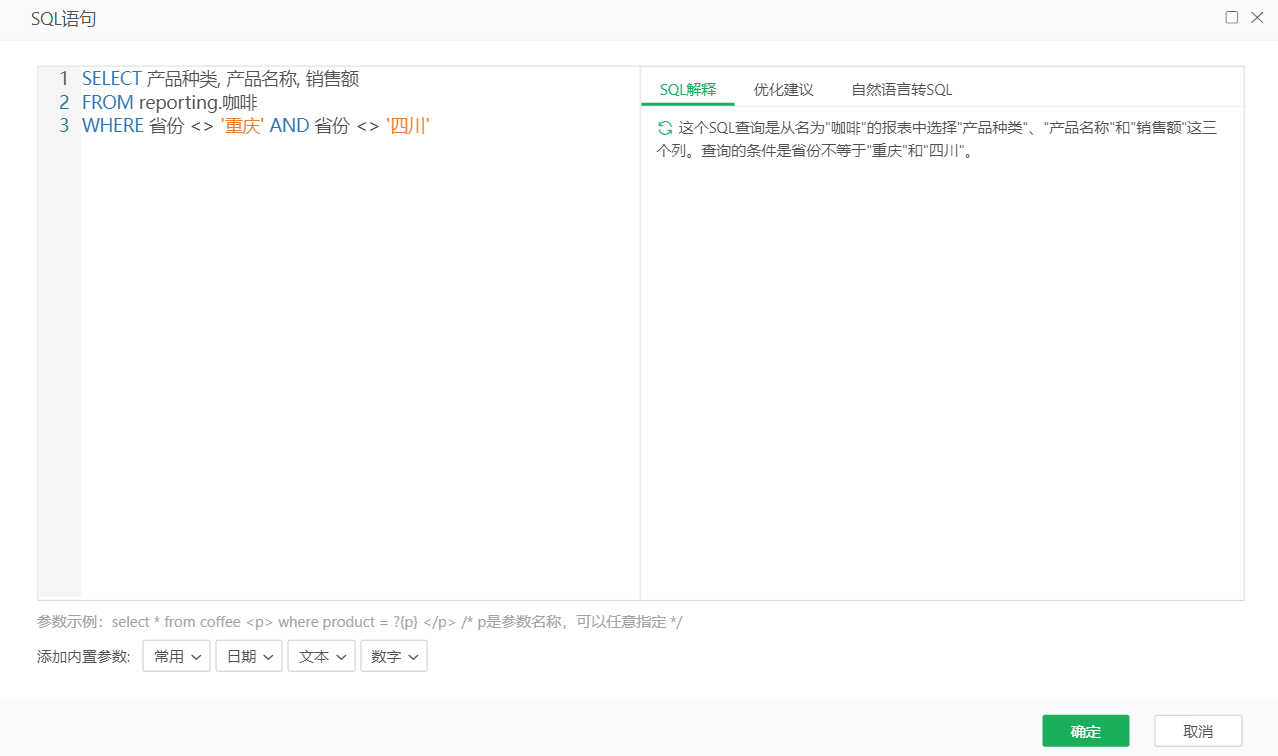Image resolution: width=1278 pixels, height=756 pixels.
Task: Cancel the dialog with 取消
Action: pos(1198,731)
